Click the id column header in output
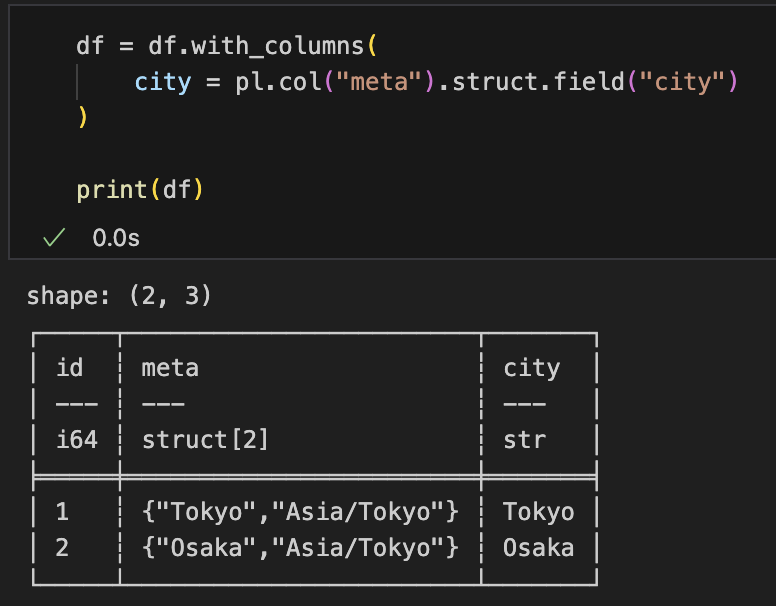776x606 pixels. pos(70,368)
